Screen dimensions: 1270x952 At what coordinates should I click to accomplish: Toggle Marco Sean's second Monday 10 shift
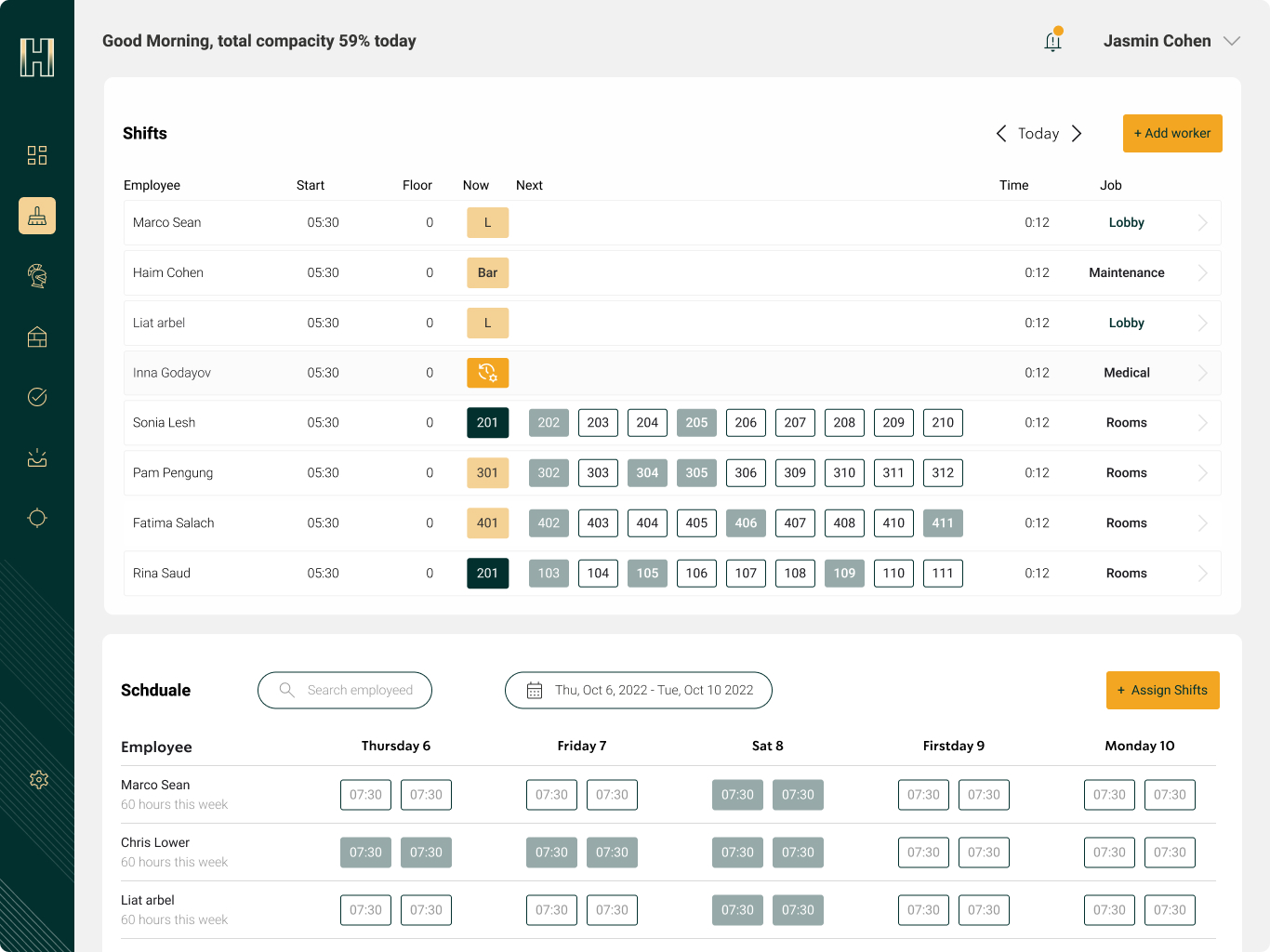tap(1170, 795)
